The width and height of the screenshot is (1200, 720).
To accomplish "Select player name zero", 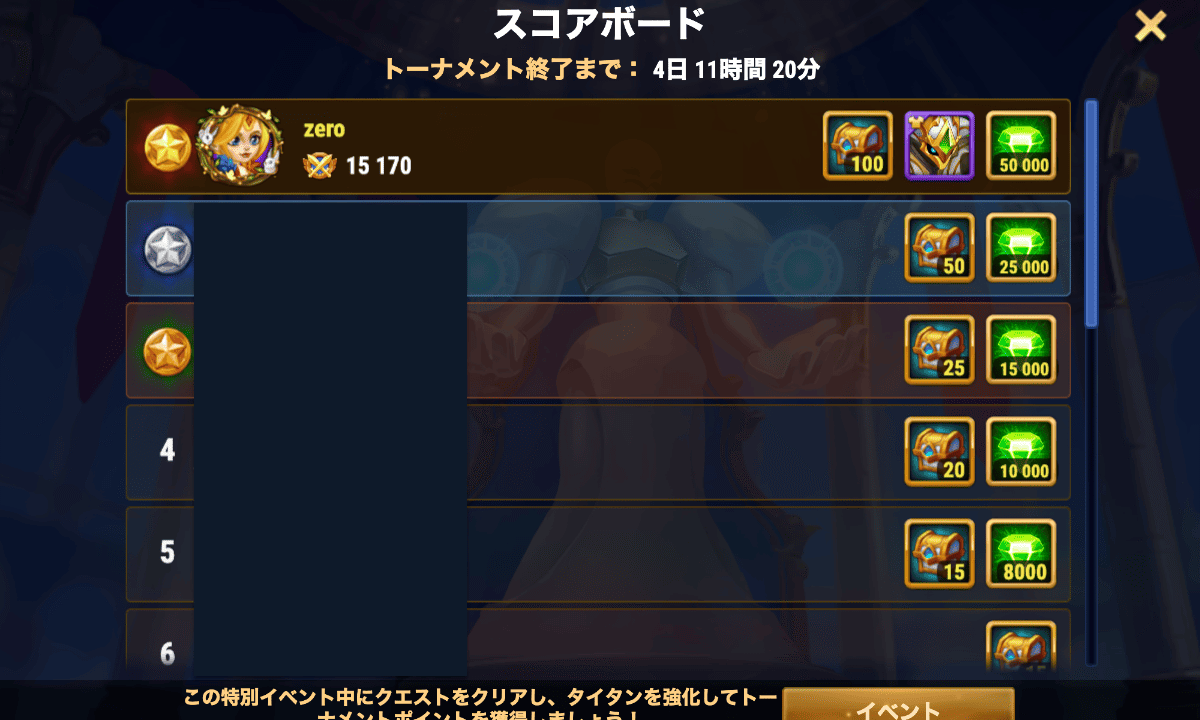I will click(324, 130).
